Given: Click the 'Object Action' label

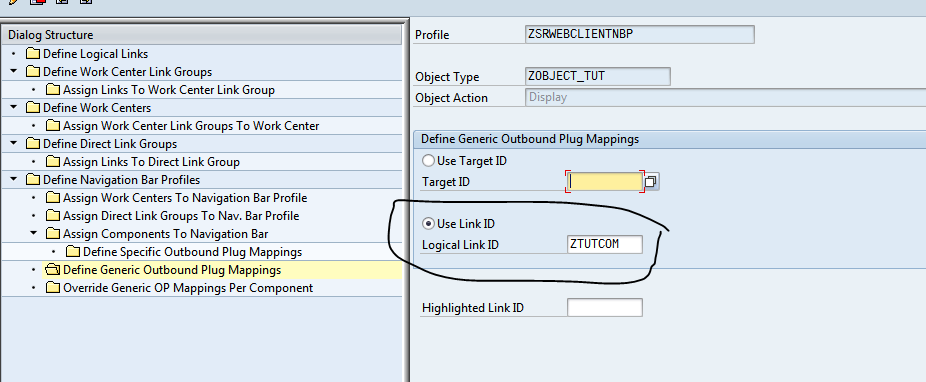Looking at the screenshot, I should (451, 98).
